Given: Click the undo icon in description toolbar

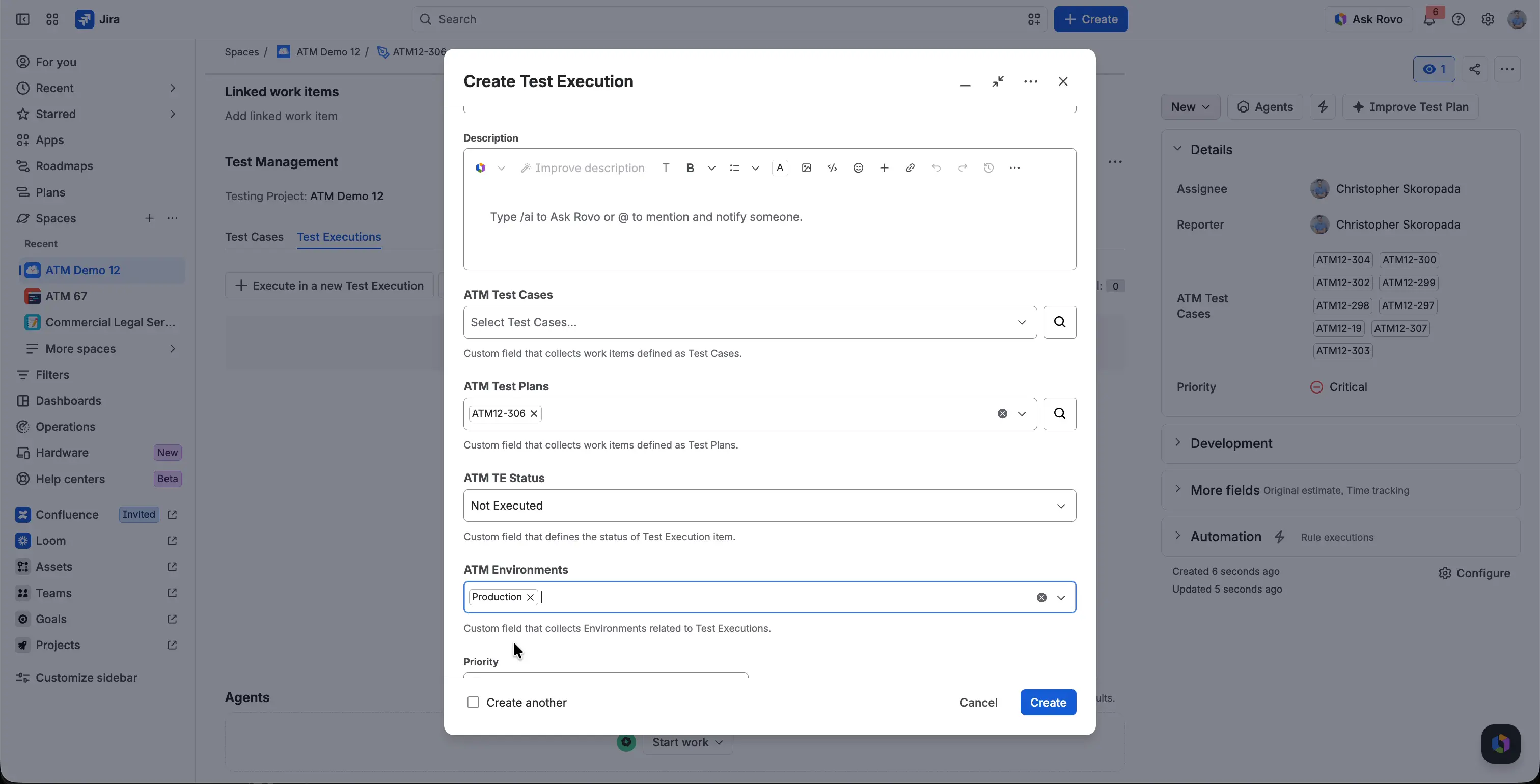Looking at the screenshot, I should (936, 168).
